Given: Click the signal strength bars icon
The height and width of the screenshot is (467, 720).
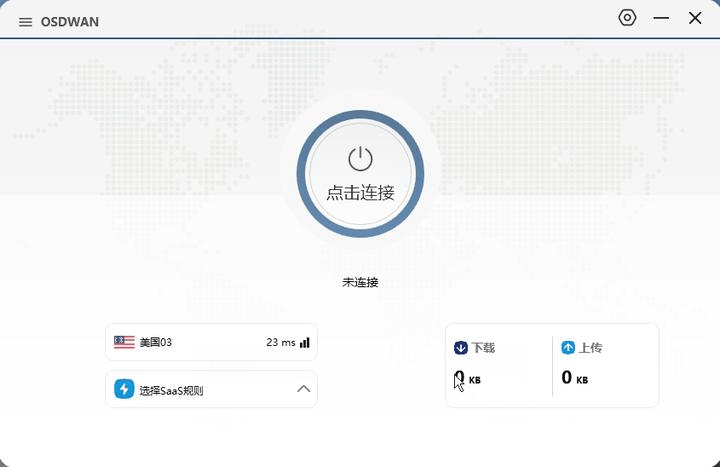Looking at the screenshot, I should (305, 342).
